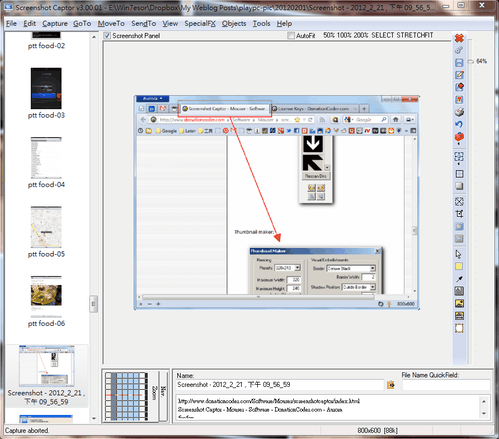Expand the toolbox icon's small arrow
The height and width of the screenshot is (439, 499).
coord(459,144)
